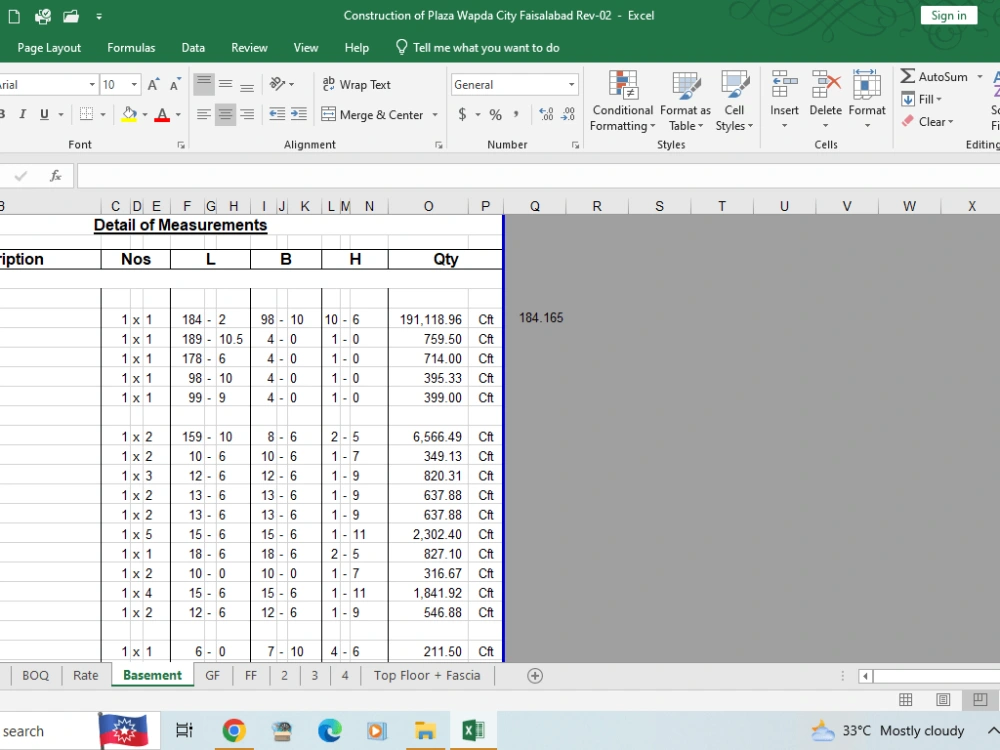The width and height of the screenshot is (1000, 750).
Task: Click Increase Indent icon
Action: coord(298,114)
